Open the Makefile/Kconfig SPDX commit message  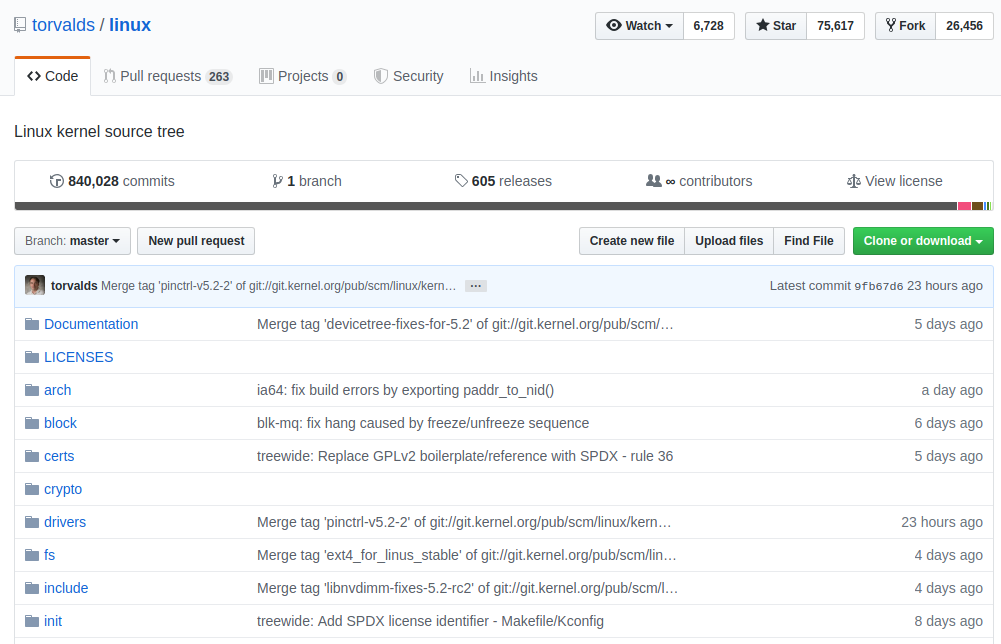click(x=430, y=621)
